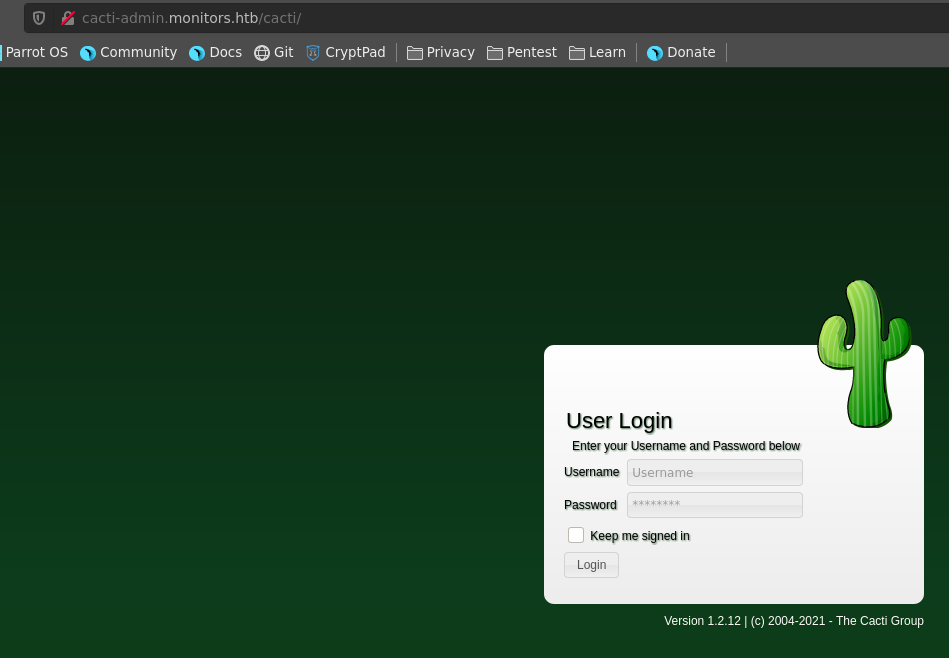Click the Version 1.2.12 footer text
This screenshot has height=658, width=949.
point(793,621)
